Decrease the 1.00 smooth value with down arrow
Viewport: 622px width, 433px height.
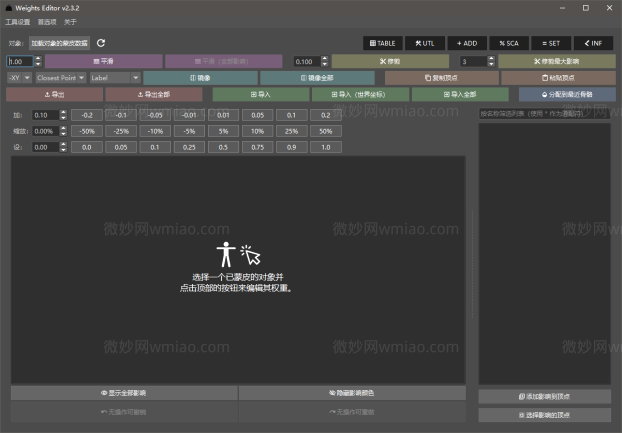click(x=38, y=64)
